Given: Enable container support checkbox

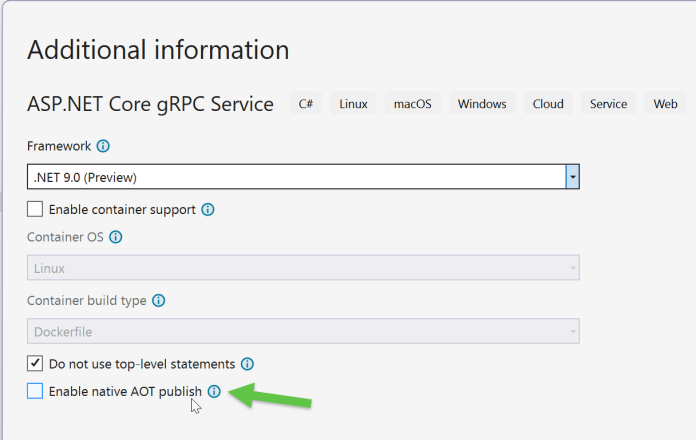Looking at the screenshot, I should tap(35, 209).
